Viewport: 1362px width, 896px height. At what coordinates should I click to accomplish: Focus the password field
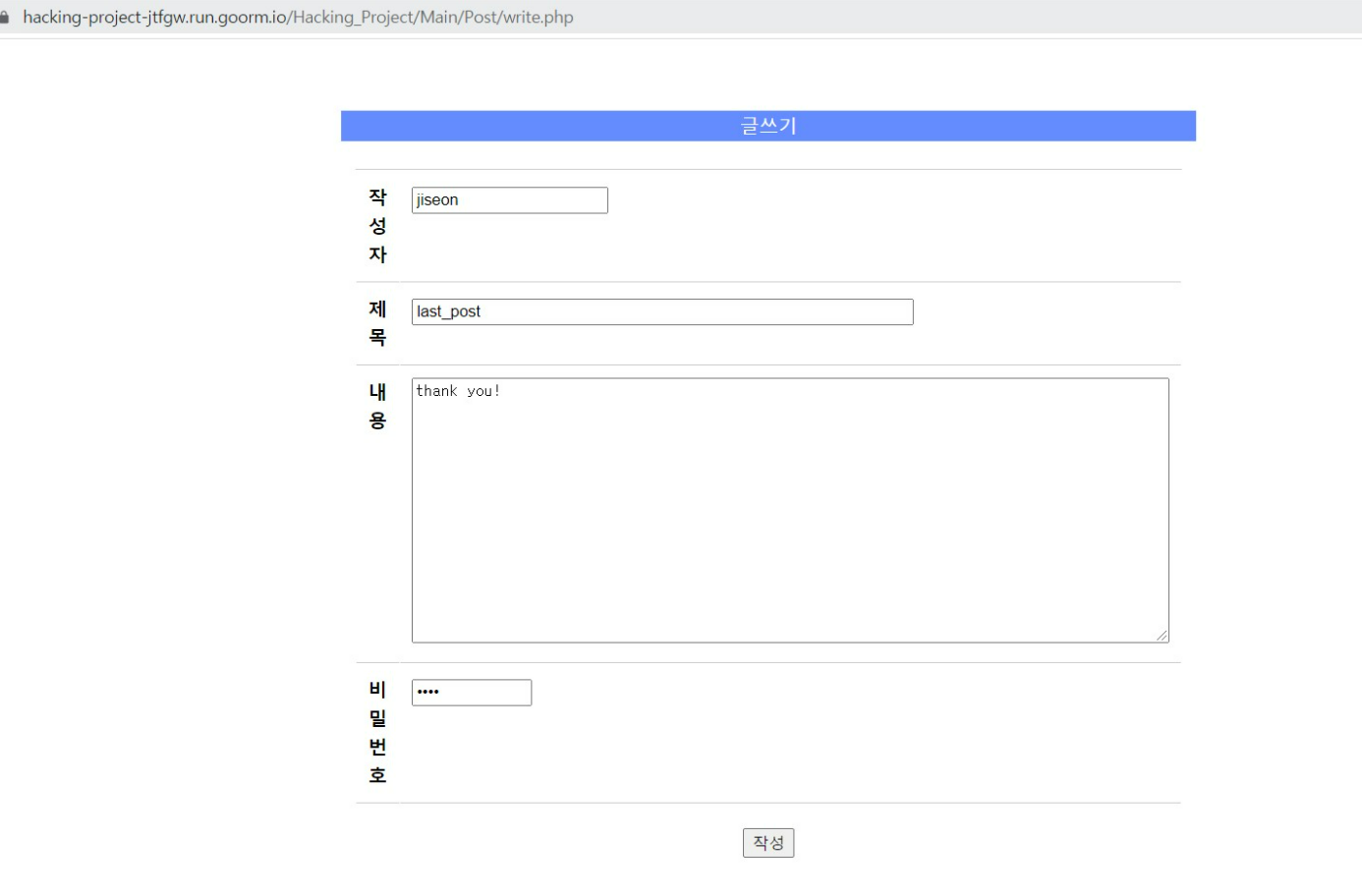(x=472, y=693)
